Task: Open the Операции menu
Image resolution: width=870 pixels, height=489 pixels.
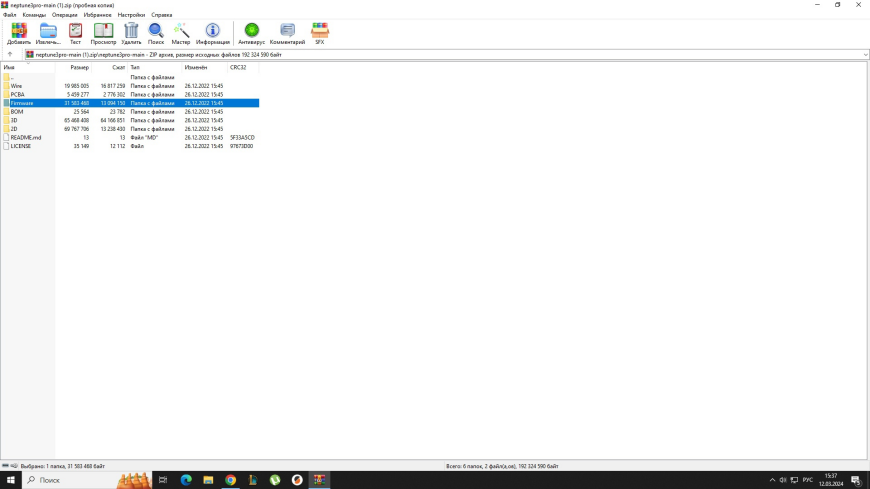Action: [x=65, y=15]
